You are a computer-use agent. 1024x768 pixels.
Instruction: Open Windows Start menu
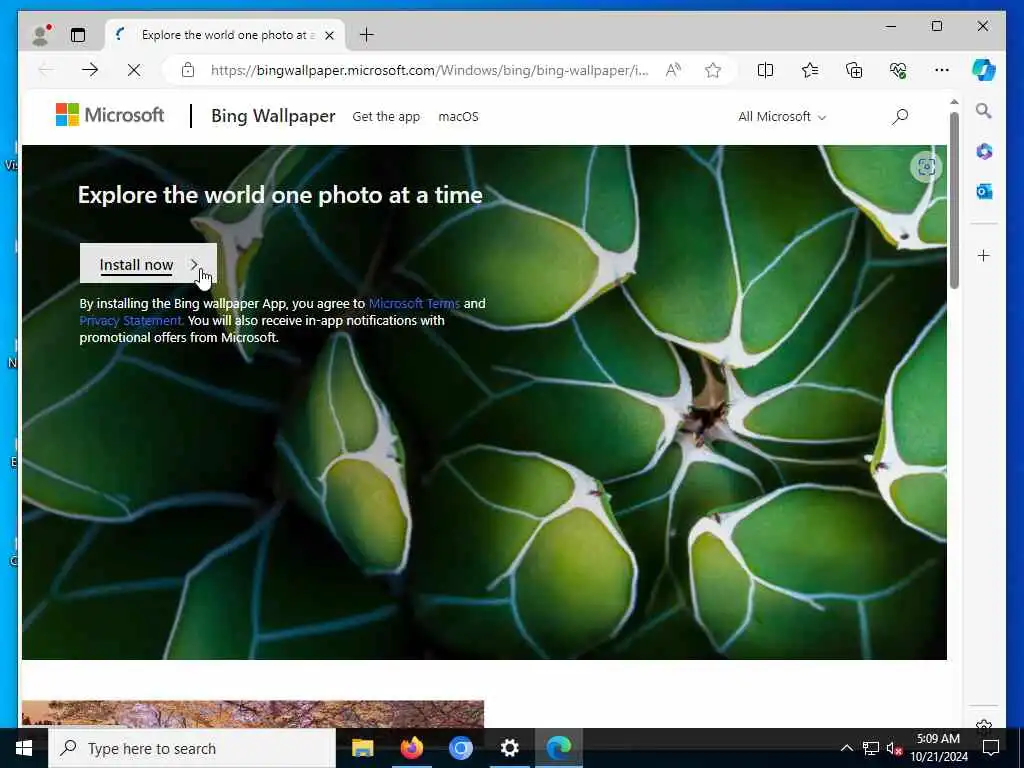tap(24, 748)
